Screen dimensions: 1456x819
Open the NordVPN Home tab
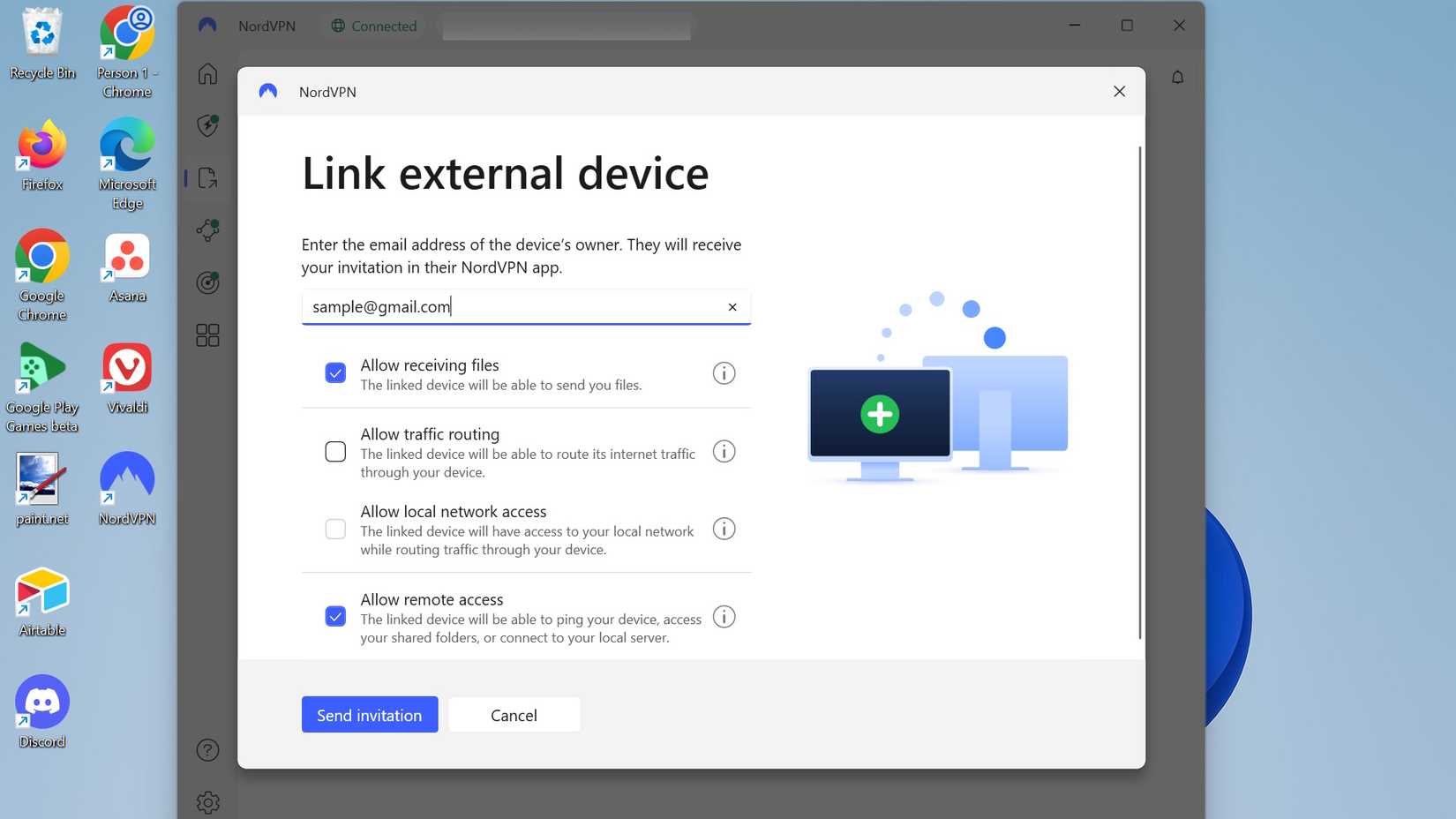pyautogui.click(x=206, y=75)
